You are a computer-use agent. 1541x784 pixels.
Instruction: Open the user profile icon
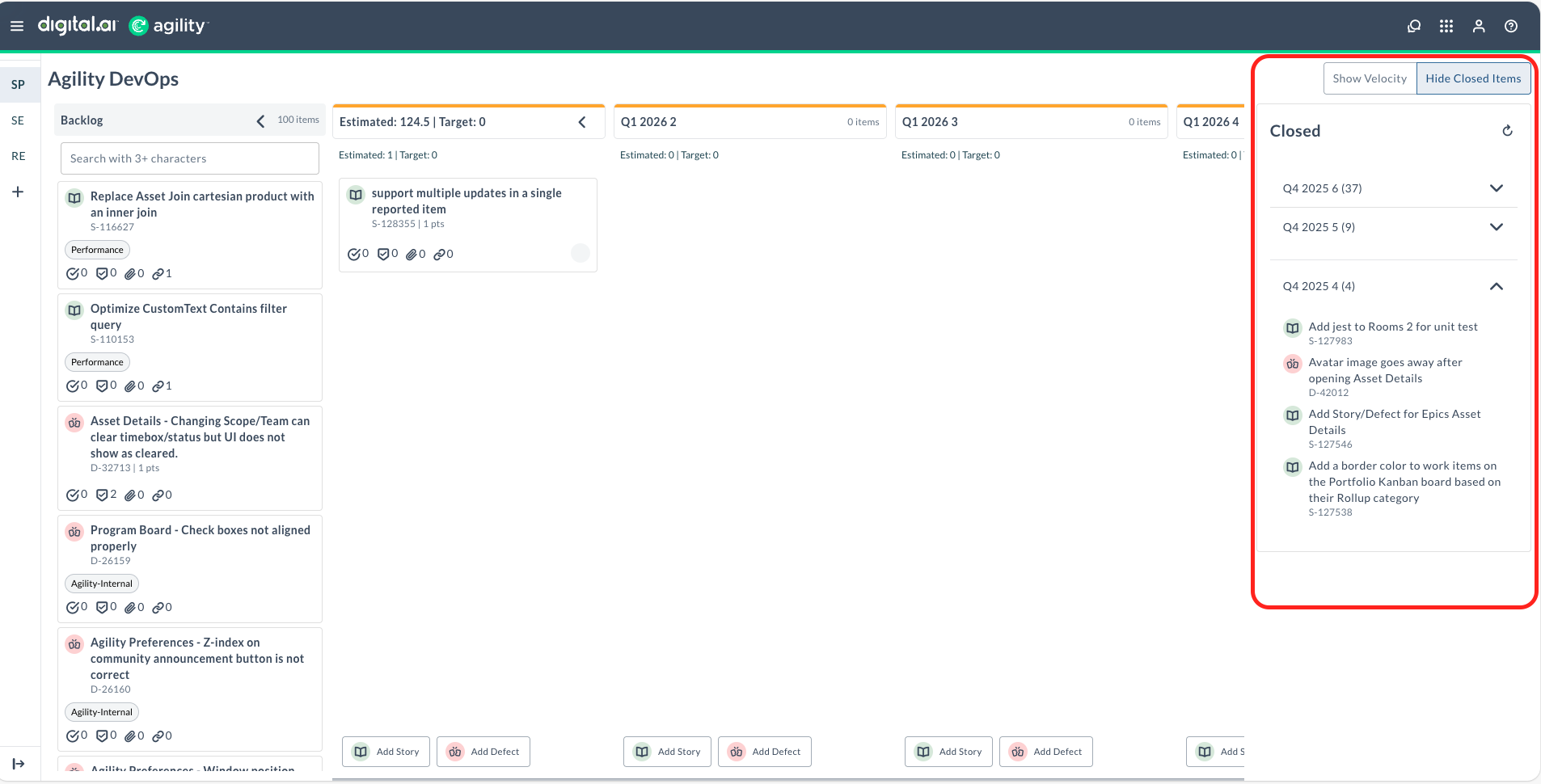(x=1478, y=26)
